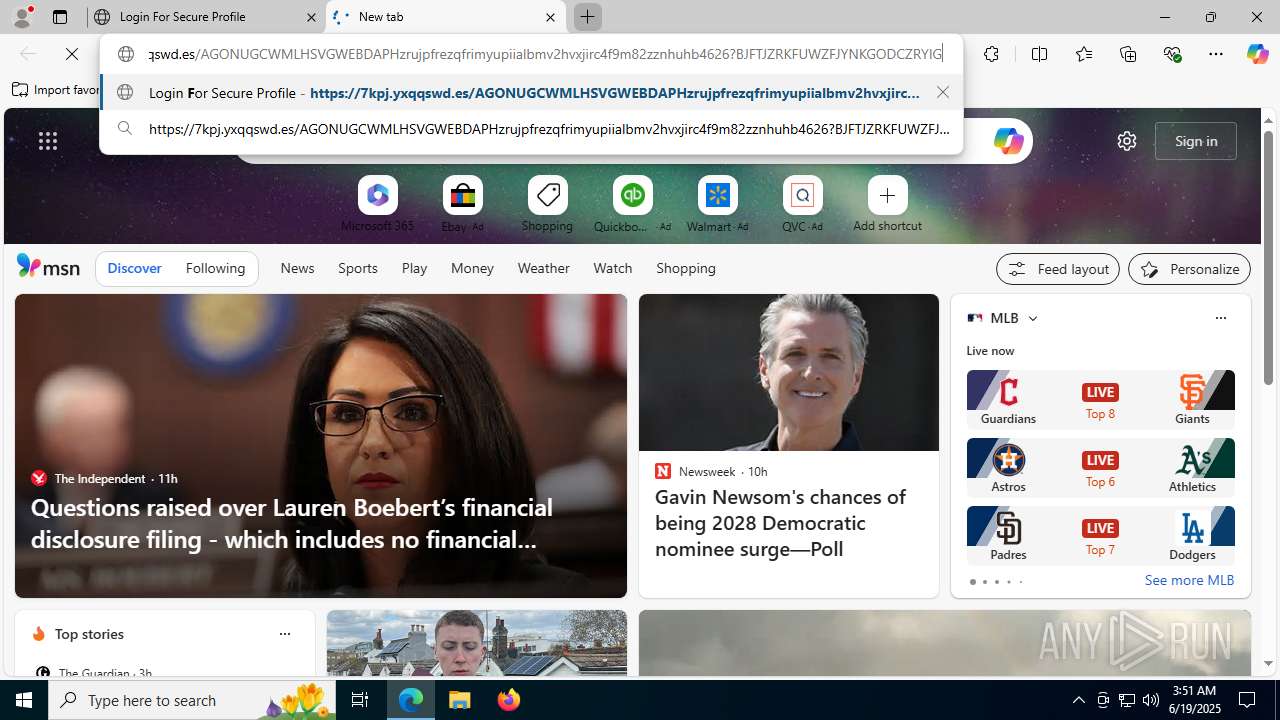Select the first URL suggestion in dropdown
The image size is (1280, 720).
(531, 92)
